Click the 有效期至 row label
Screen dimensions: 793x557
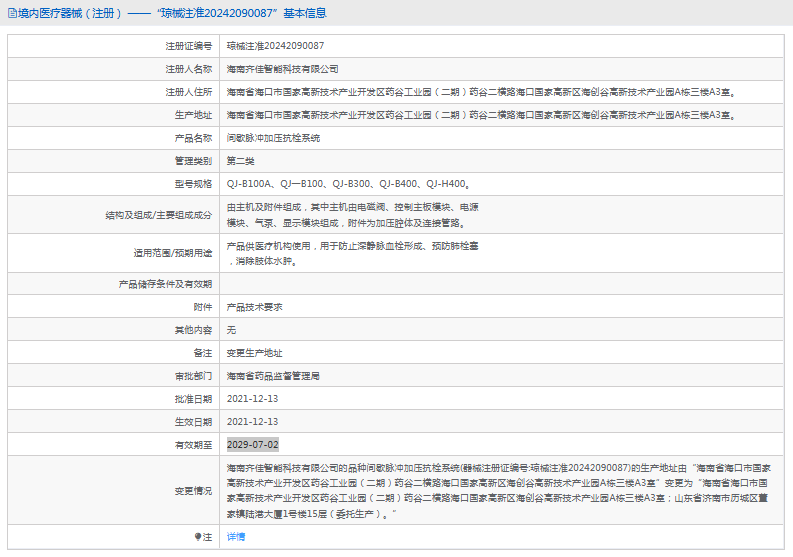tap(193, 445)
